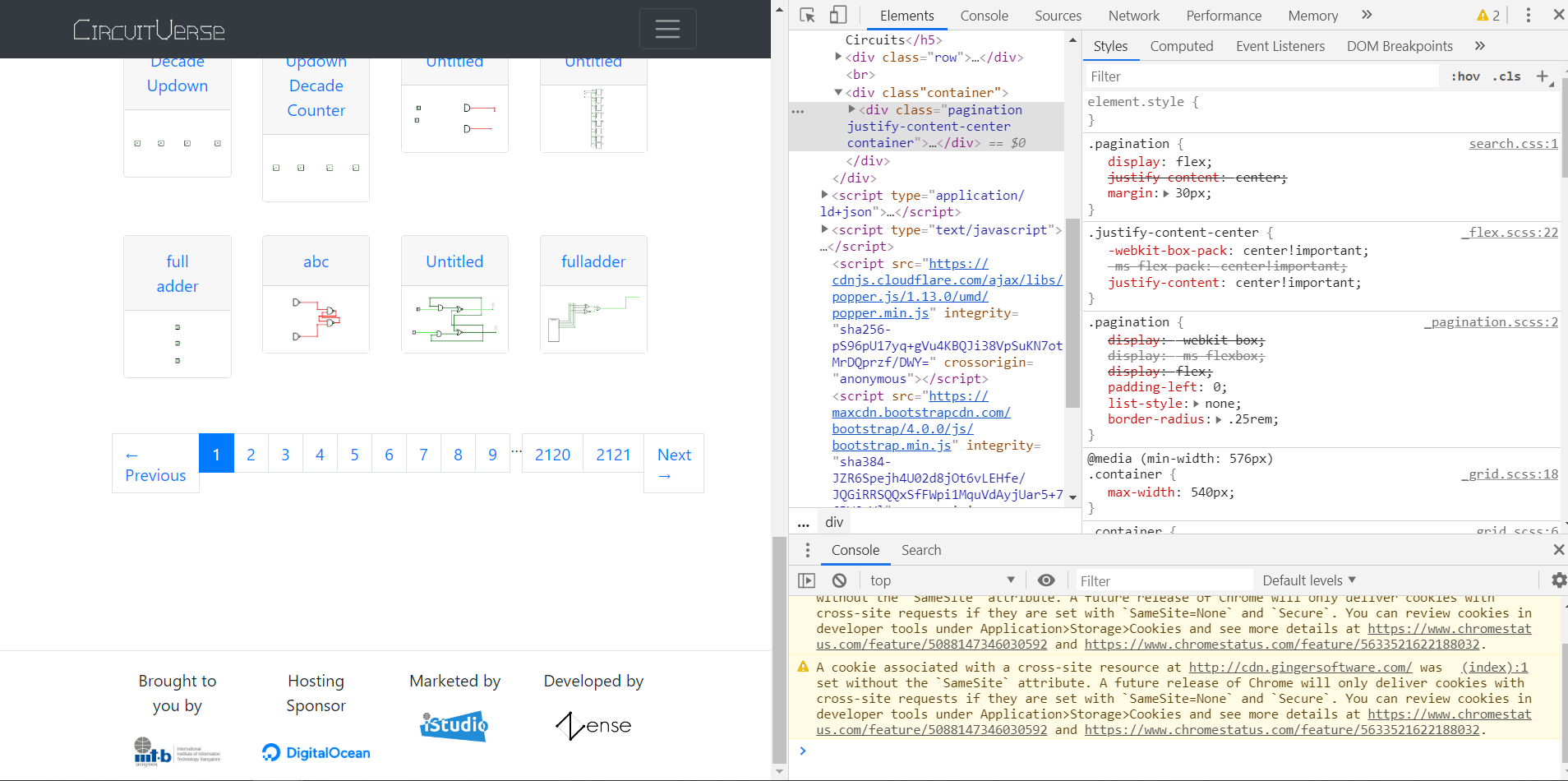This screenshot has width=1568, height=781.
Task: Click the console Filter input field
Action: click(1164, 580)
